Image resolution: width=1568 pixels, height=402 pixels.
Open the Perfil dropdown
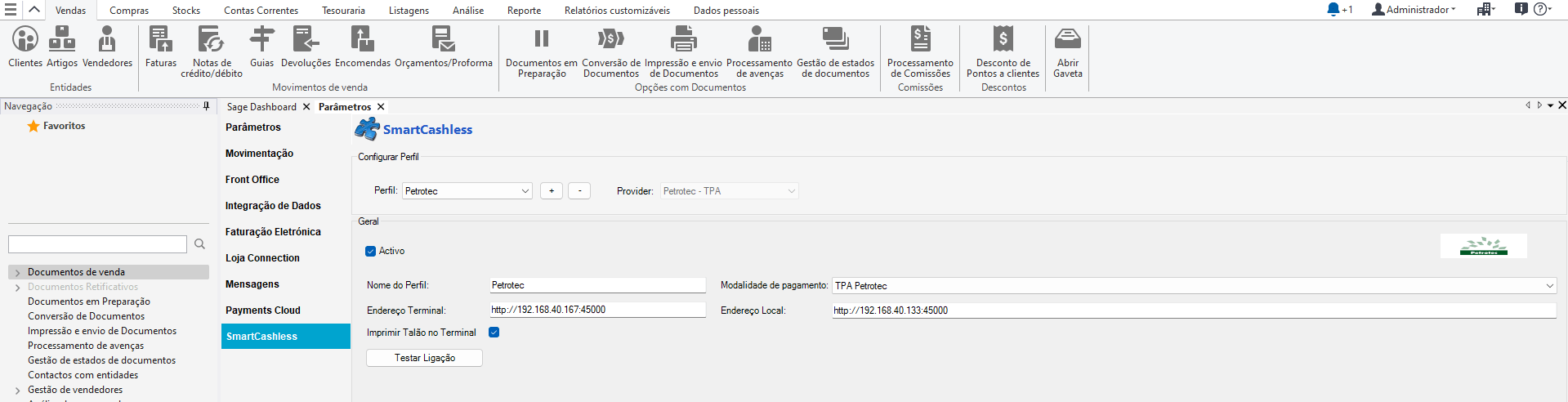pyautogui.click(x=467, y=191)
